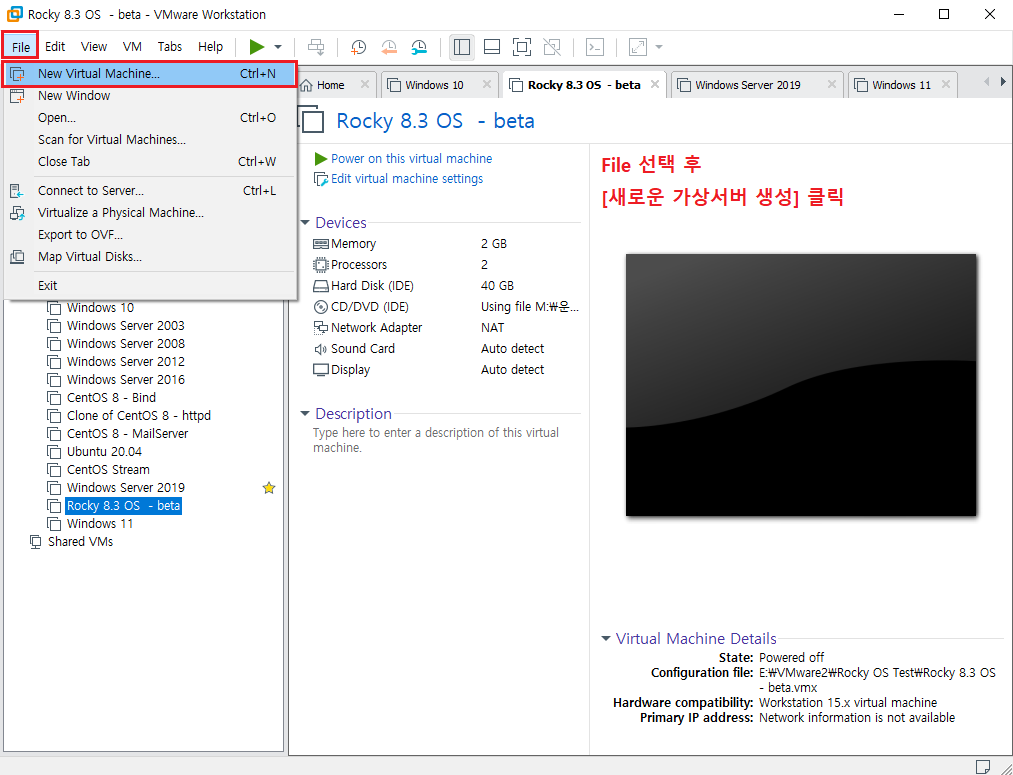Screen dimensions: 1013x775
Task: Open stretch display options dropdown arrow
Action: click(x=659, y=46)
